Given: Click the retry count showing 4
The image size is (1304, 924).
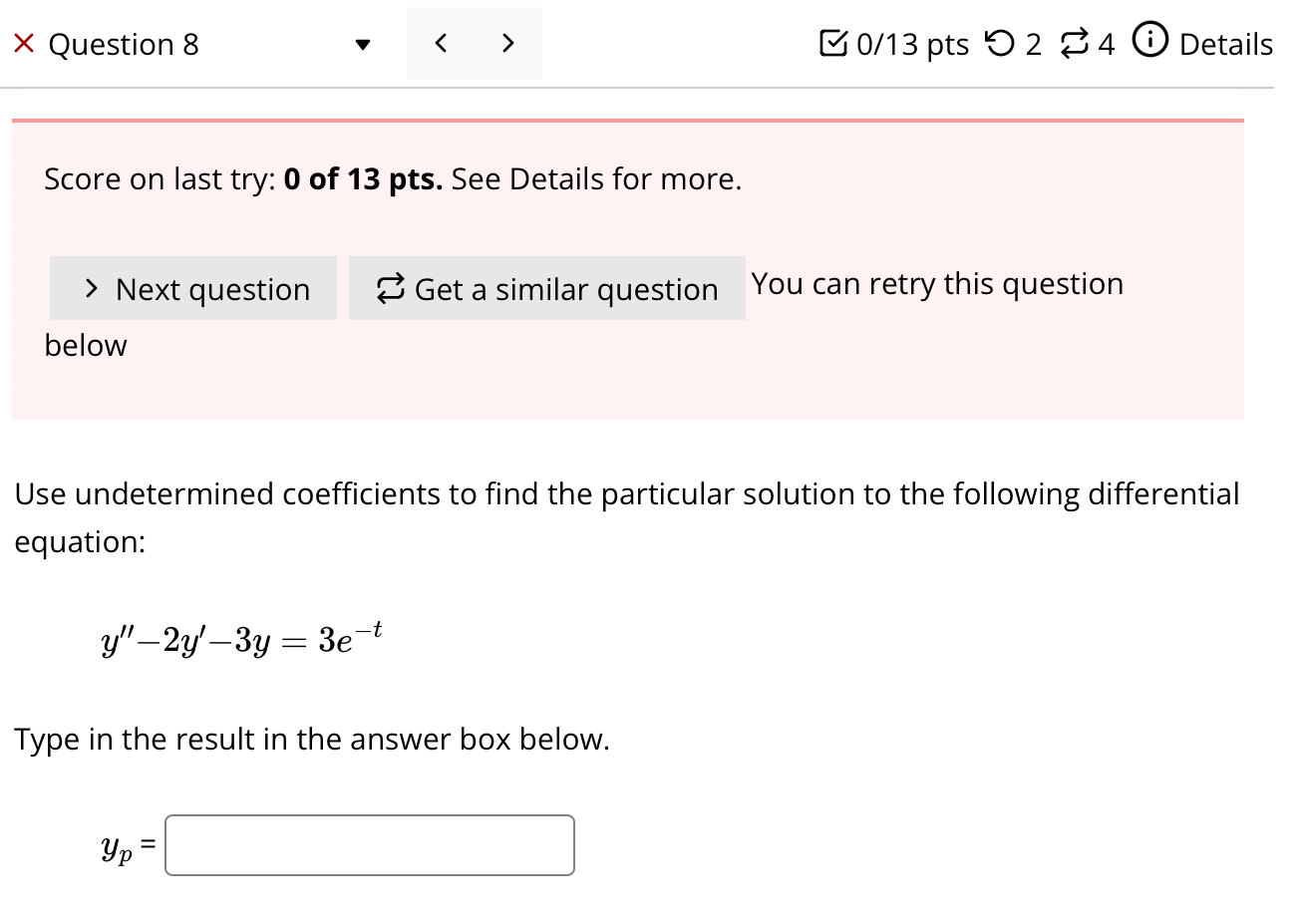Looking at the screenshot, I should click(x=1104, y=43).
